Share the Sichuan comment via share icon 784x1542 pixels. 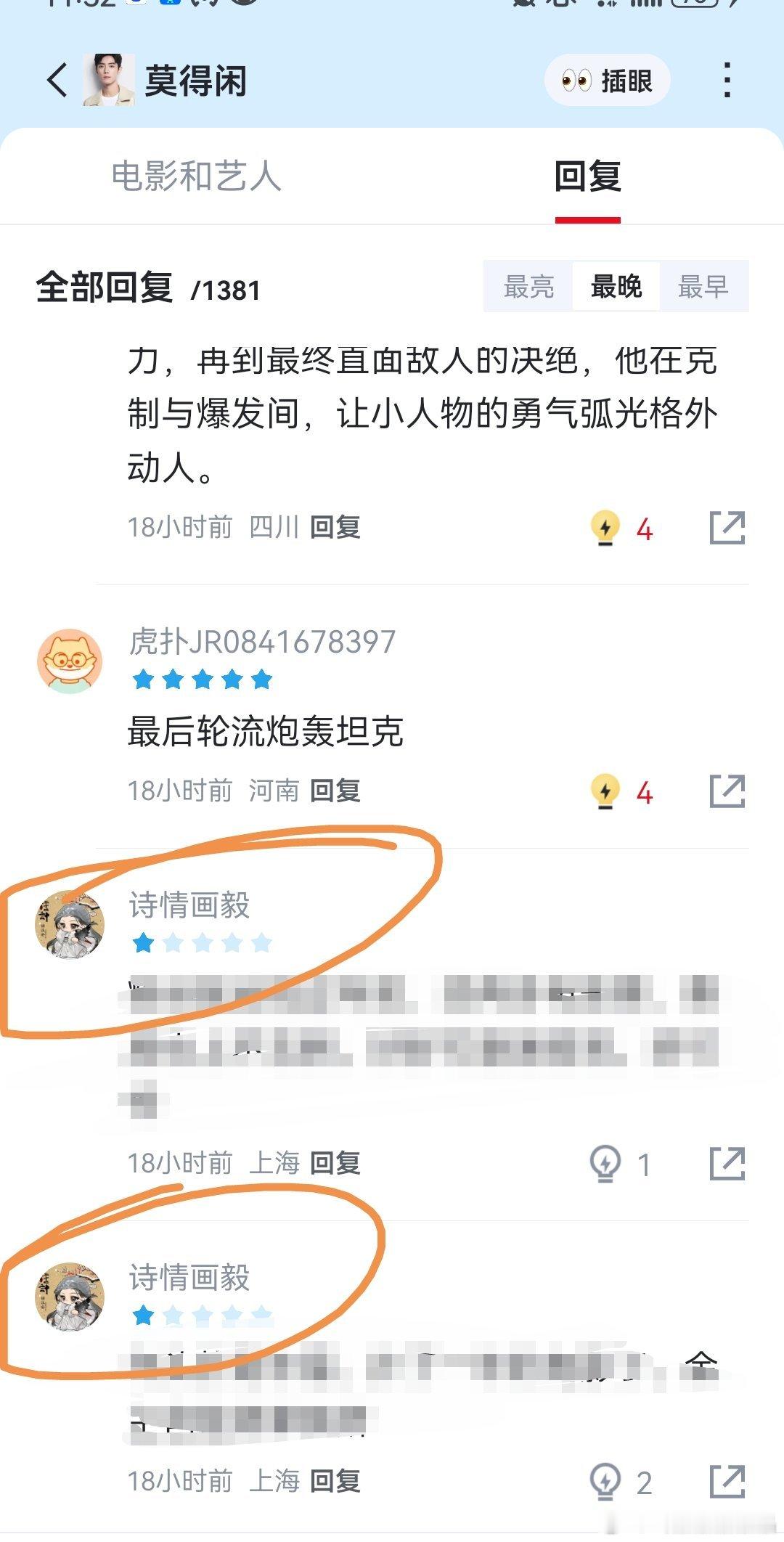[x=727, y=528]
